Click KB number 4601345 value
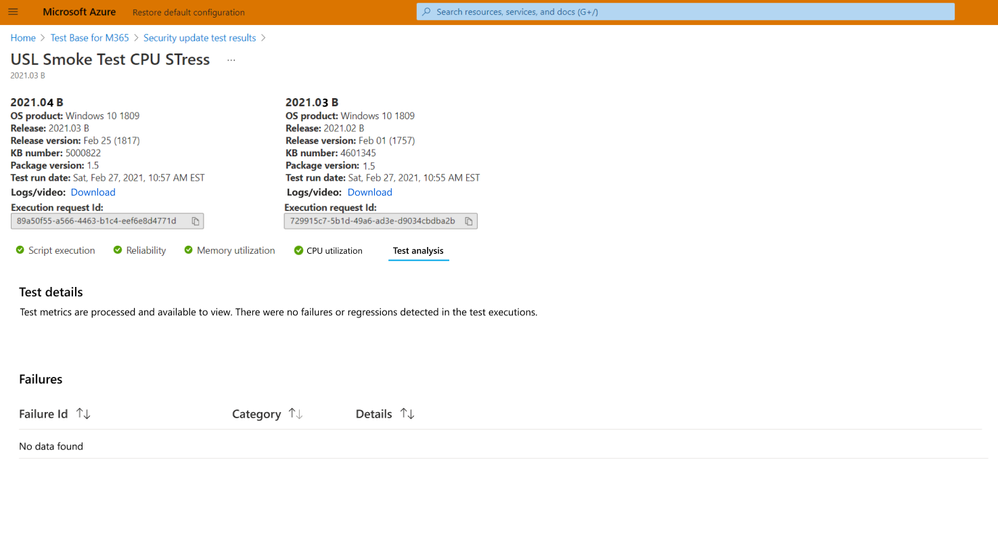The width and height of the screenshot is (998, 538). click(358, 153)
